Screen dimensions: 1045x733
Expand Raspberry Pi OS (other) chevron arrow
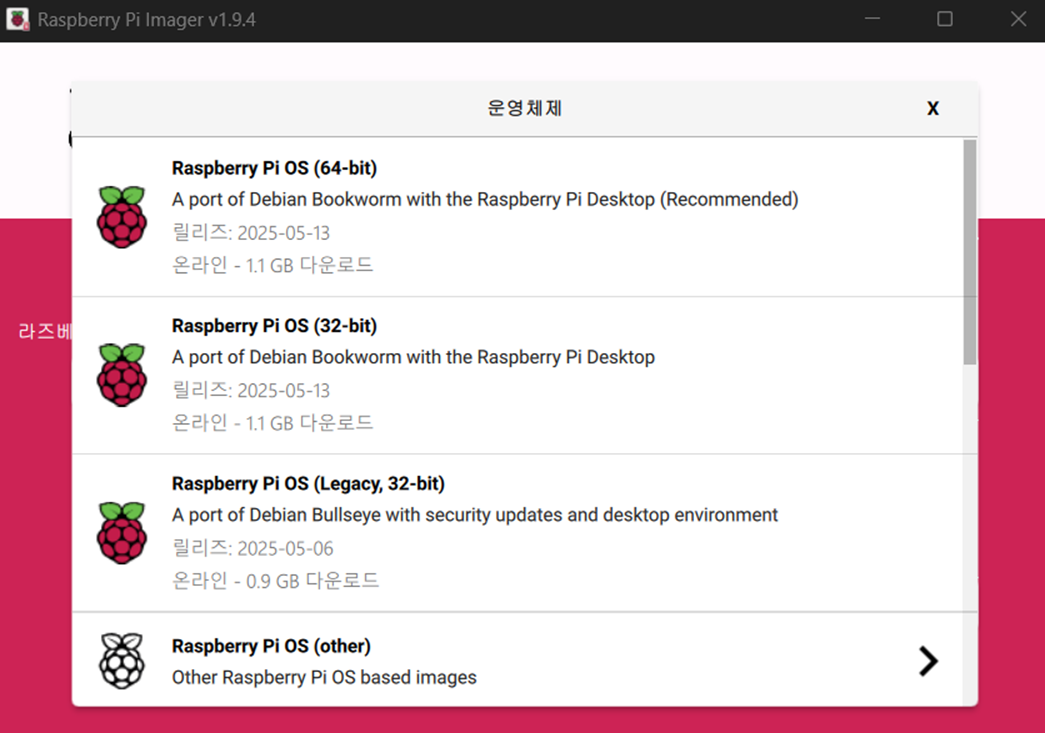[928, 661]
